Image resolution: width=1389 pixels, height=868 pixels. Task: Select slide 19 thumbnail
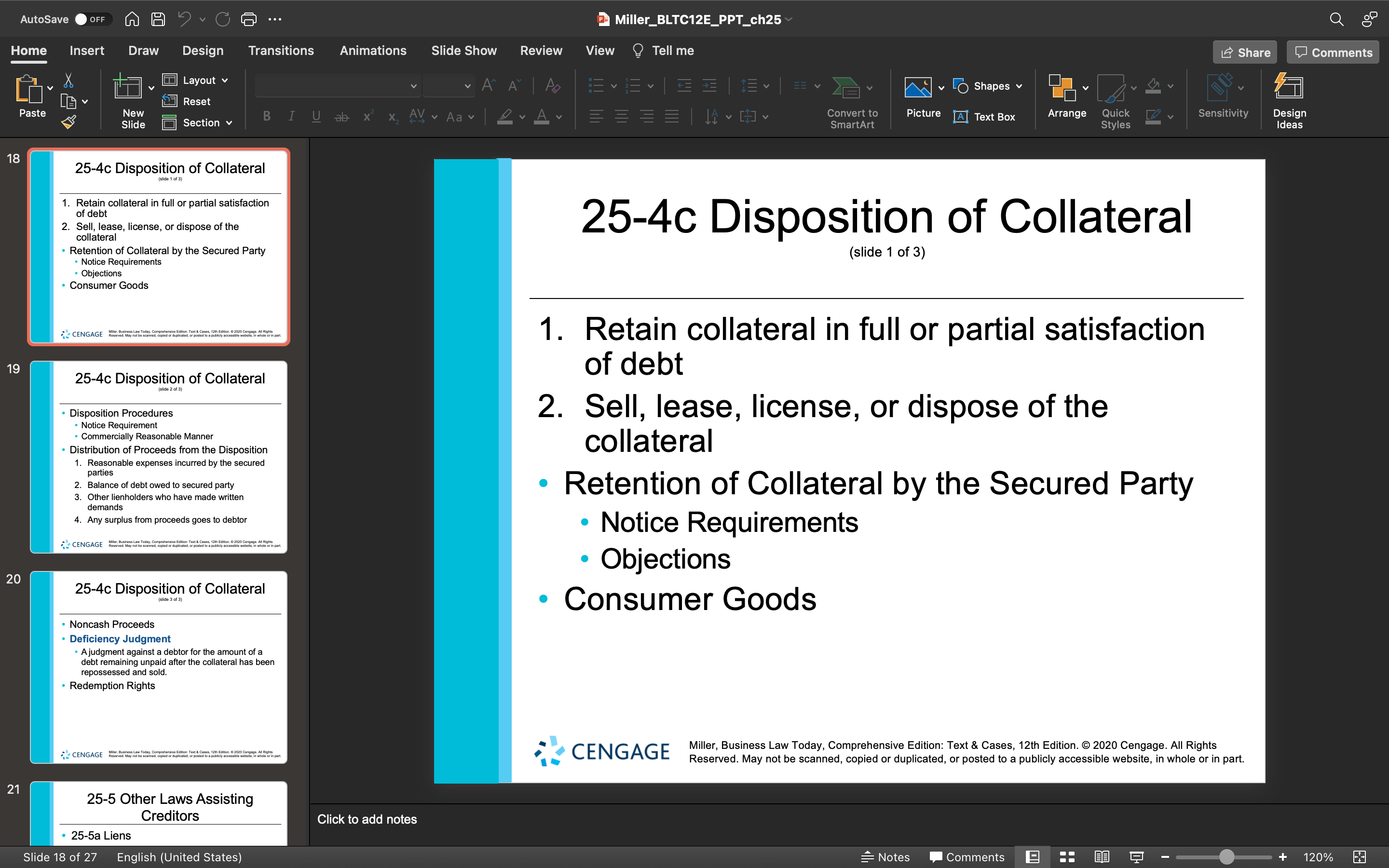click(x=158, y=457)
